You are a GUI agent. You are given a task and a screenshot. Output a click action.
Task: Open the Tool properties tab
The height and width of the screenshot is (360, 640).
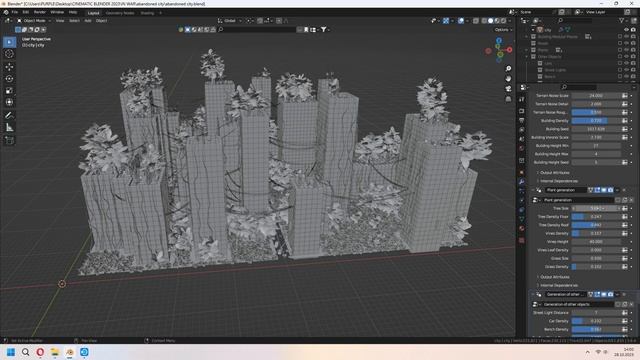point(522,99)
